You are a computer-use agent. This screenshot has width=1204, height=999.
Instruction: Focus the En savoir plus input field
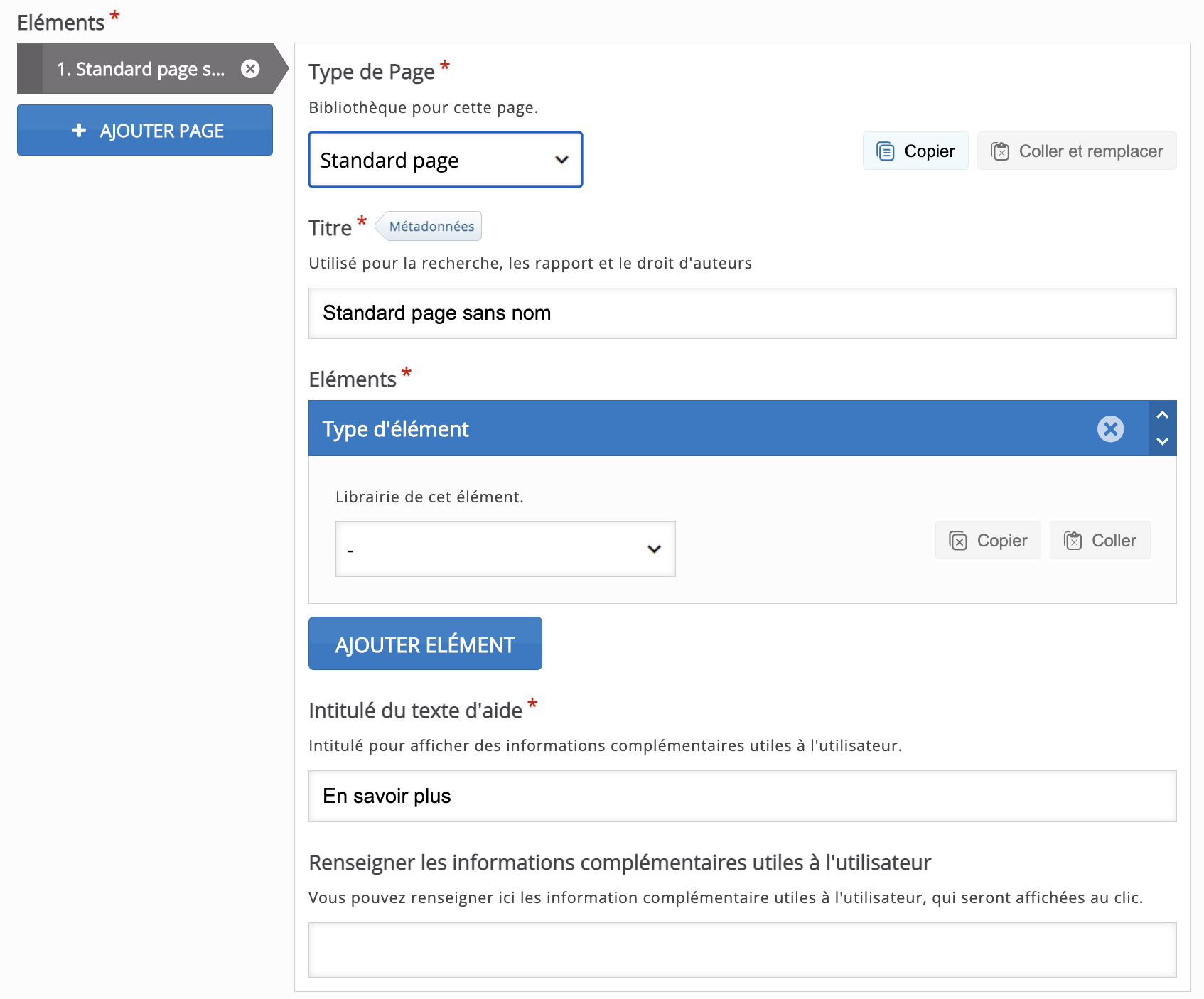coord(741,796)
